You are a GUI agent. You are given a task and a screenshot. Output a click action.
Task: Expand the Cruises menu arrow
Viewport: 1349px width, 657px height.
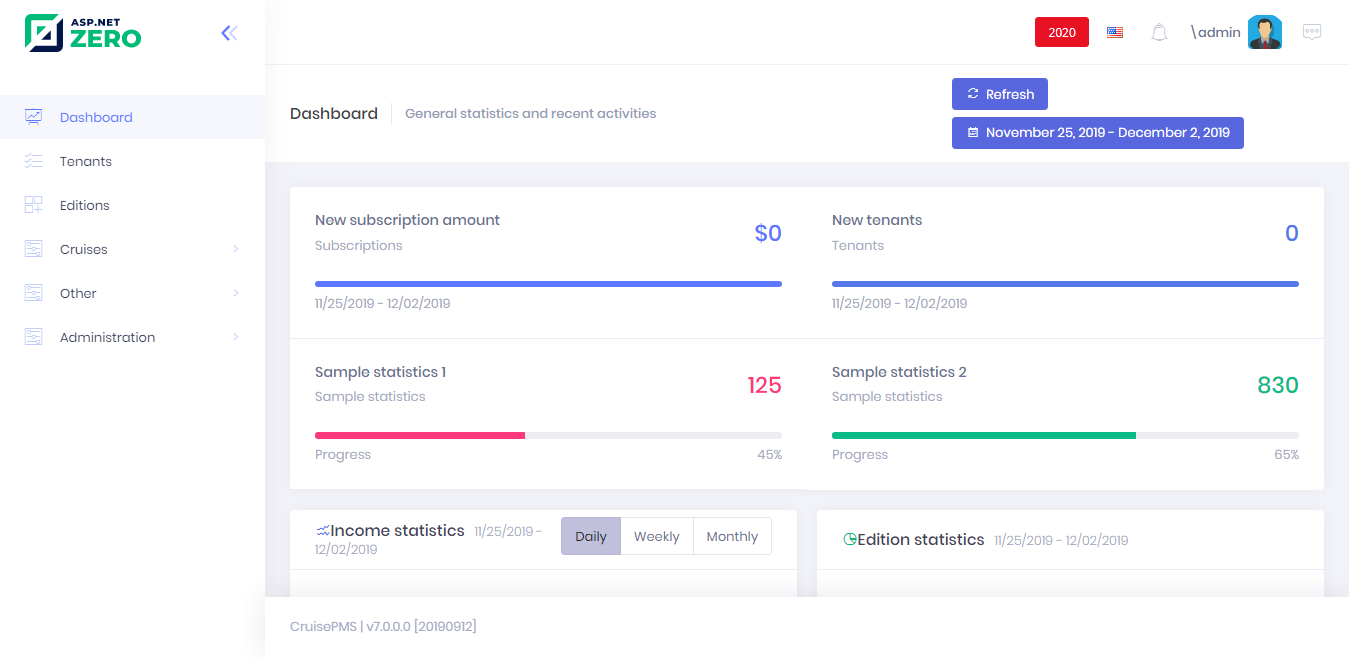236,249
